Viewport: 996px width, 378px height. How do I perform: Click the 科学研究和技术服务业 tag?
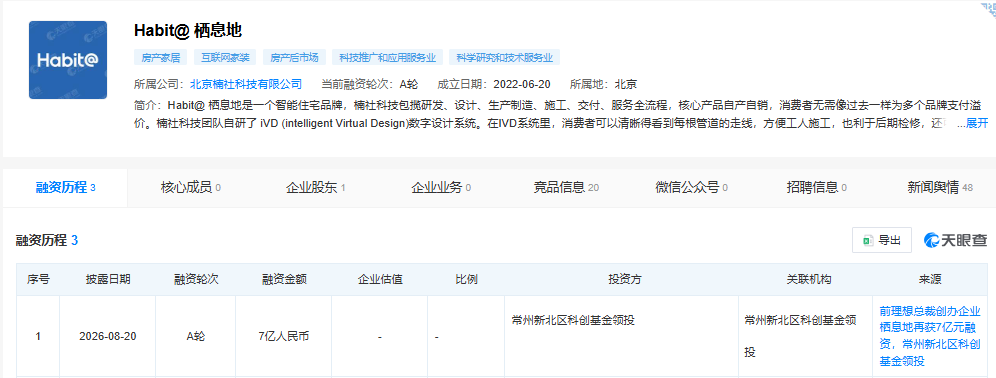click(x=505, y=58)
